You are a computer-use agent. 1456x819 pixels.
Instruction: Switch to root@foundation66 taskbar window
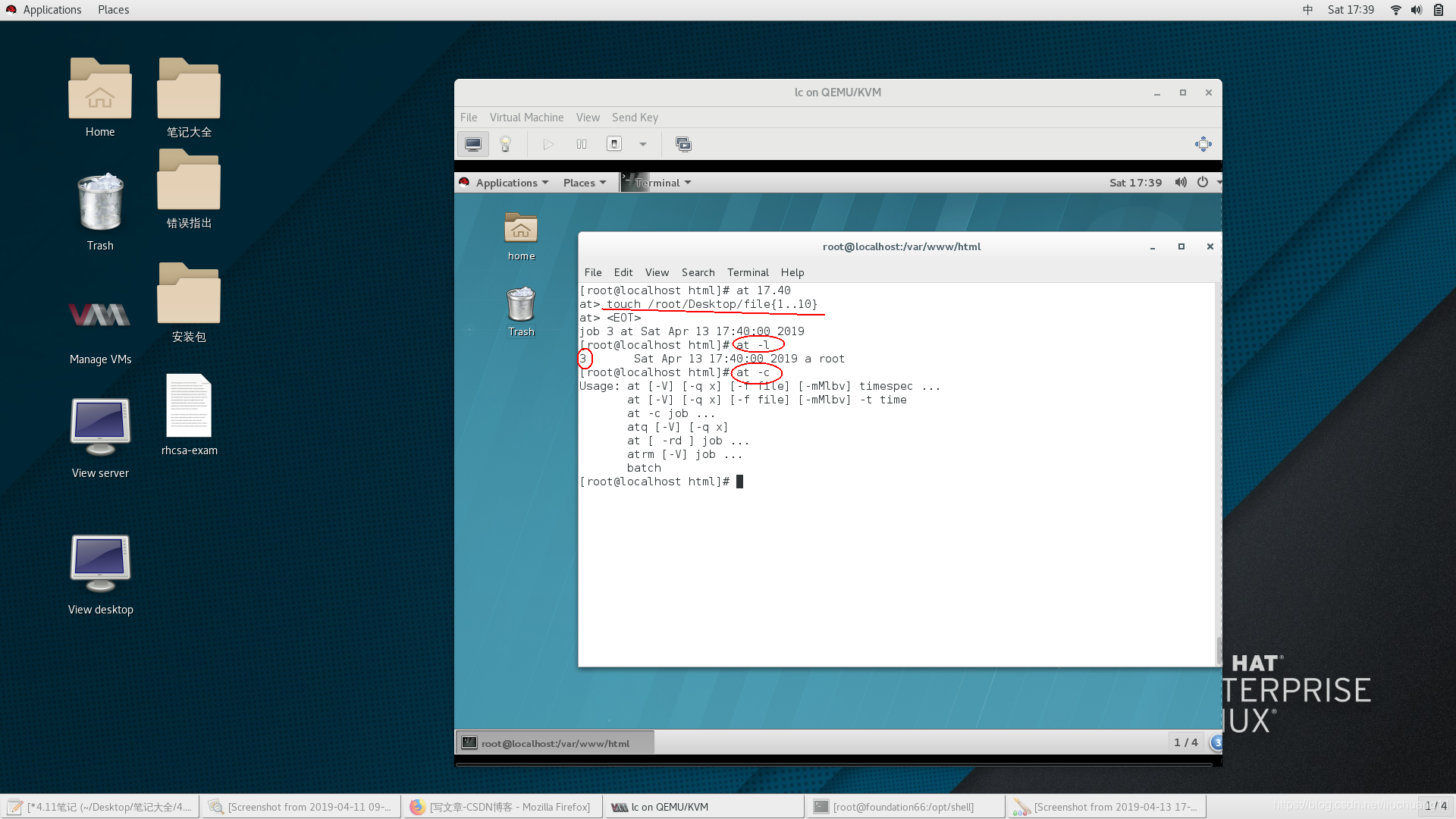click(904, 807)
